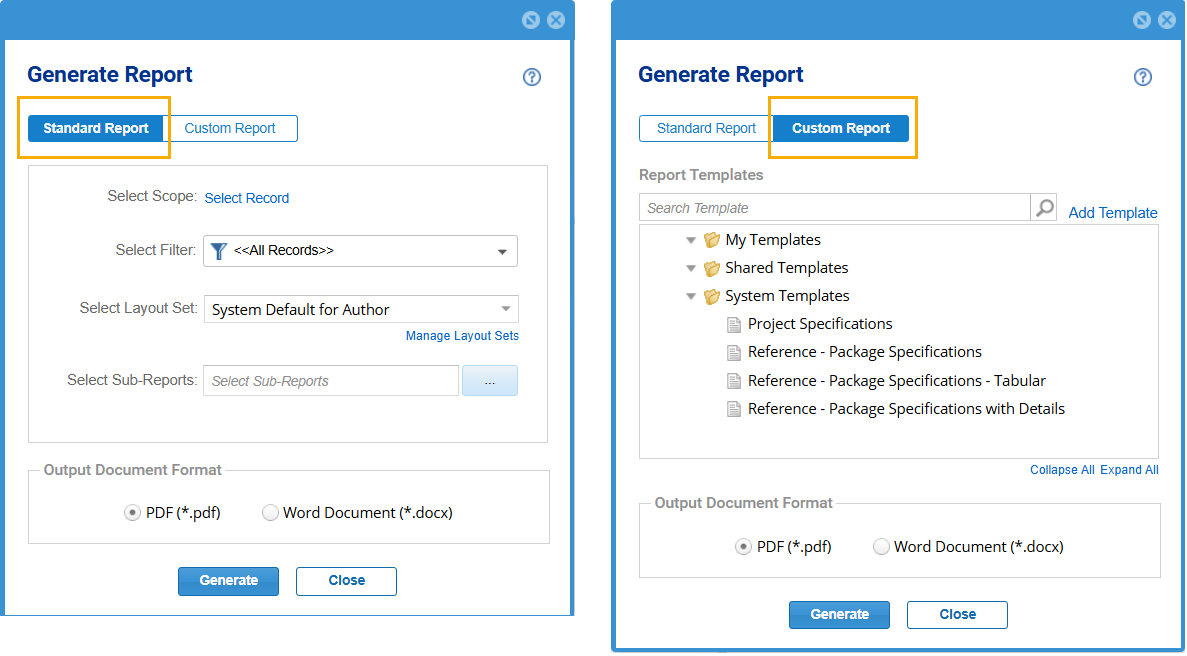Click the funnel icon in Select Filter

(219, 251)
